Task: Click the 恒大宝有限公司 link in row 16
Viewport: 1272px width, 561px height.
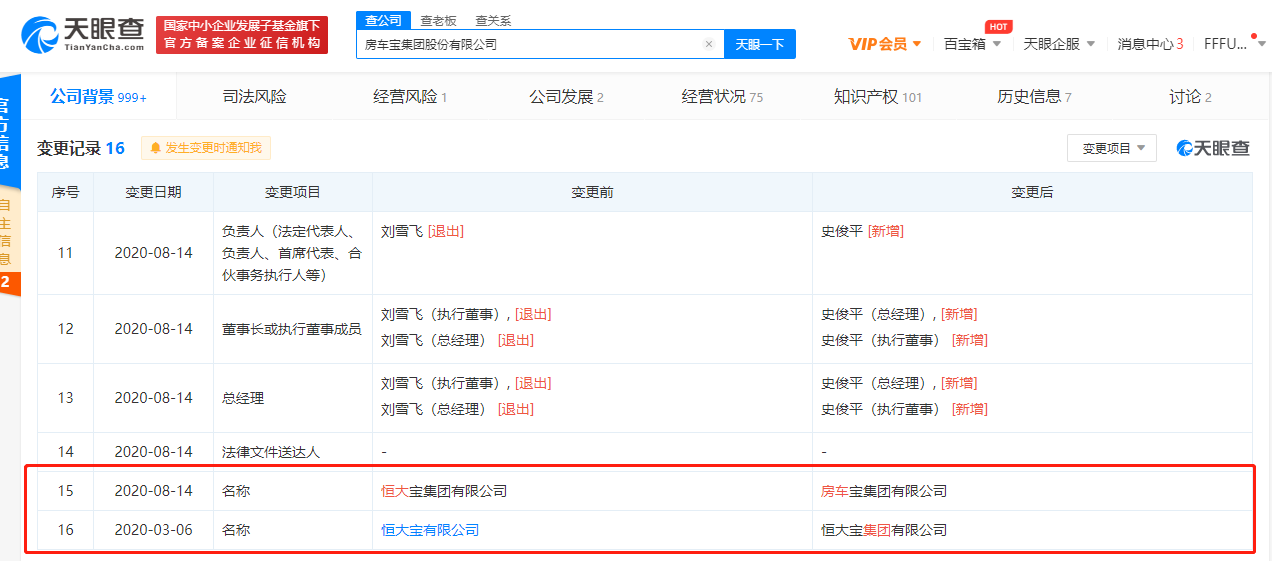Action: [x=430, y=530]
